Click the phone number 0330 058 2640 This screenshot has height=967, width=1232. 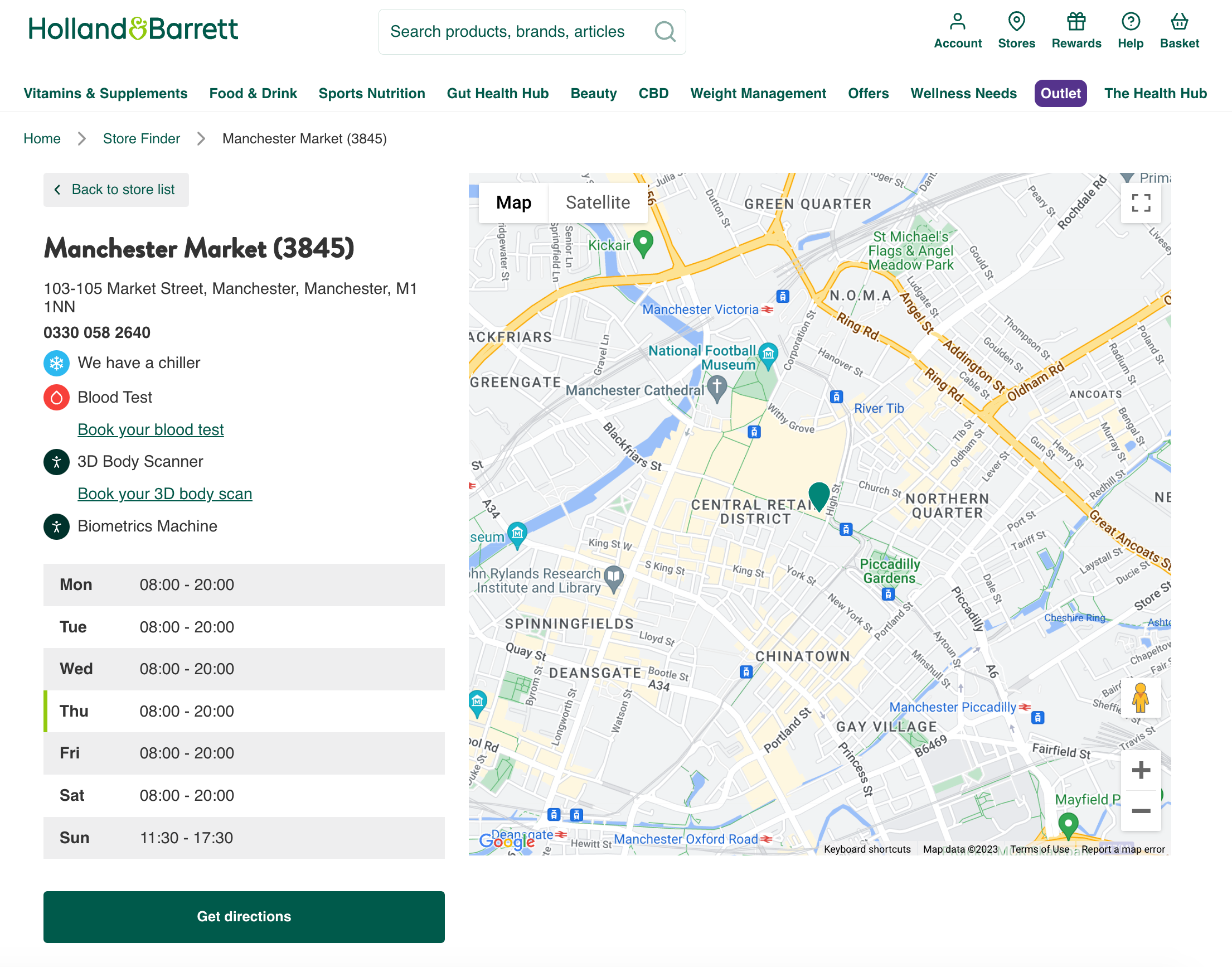pyautogui.click(x=97, y=333)
